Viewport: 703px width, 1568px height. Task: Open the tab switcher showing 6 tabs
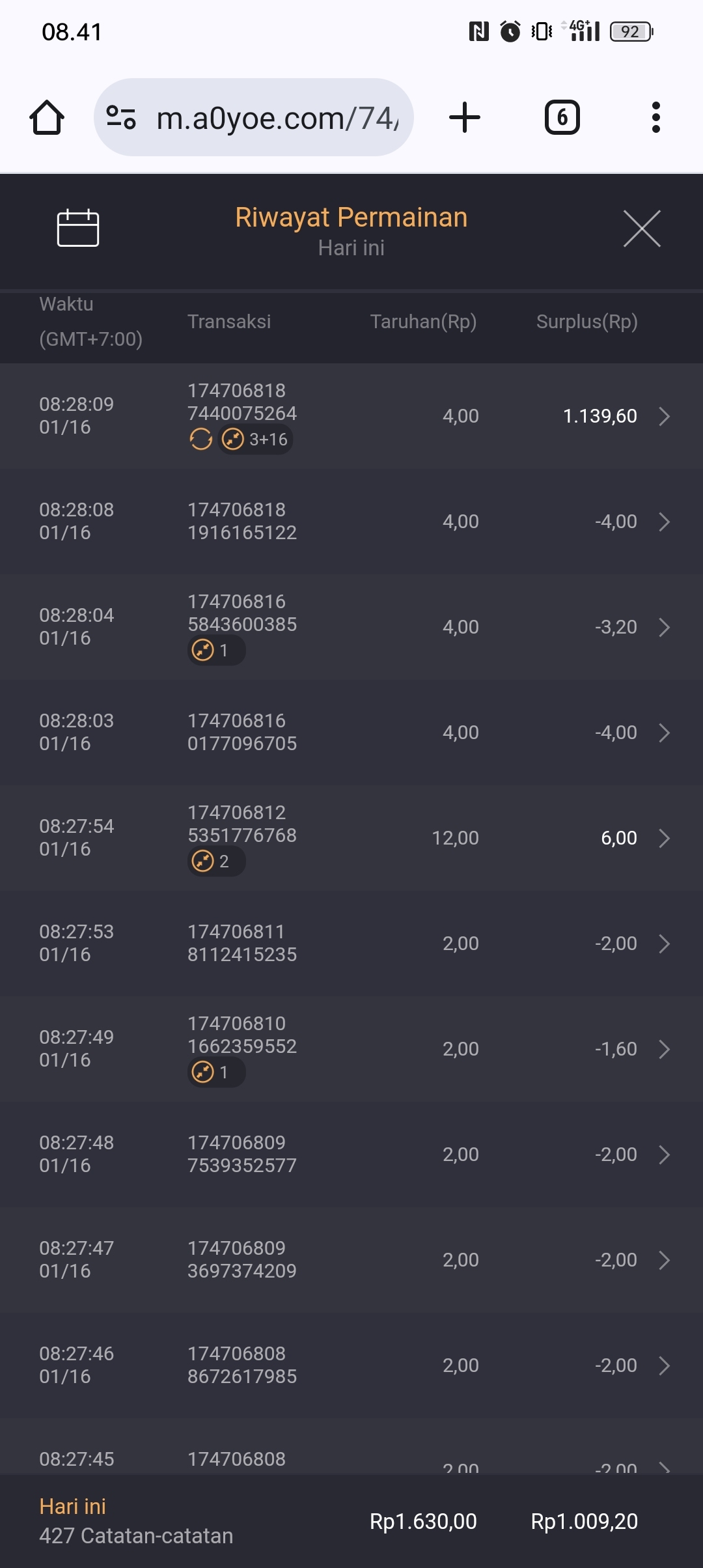point(562,118)
